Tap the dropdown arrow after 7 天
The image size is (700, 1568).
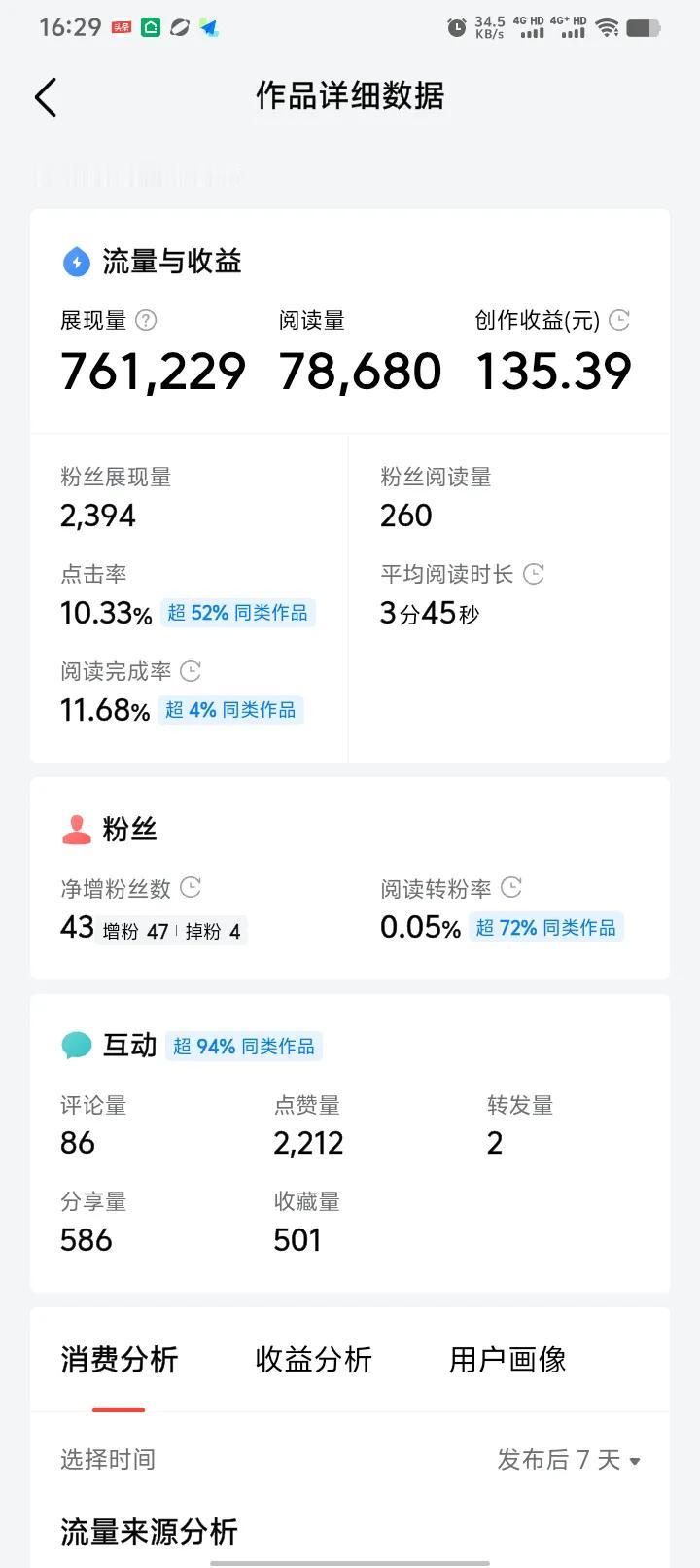point(635,1461)
